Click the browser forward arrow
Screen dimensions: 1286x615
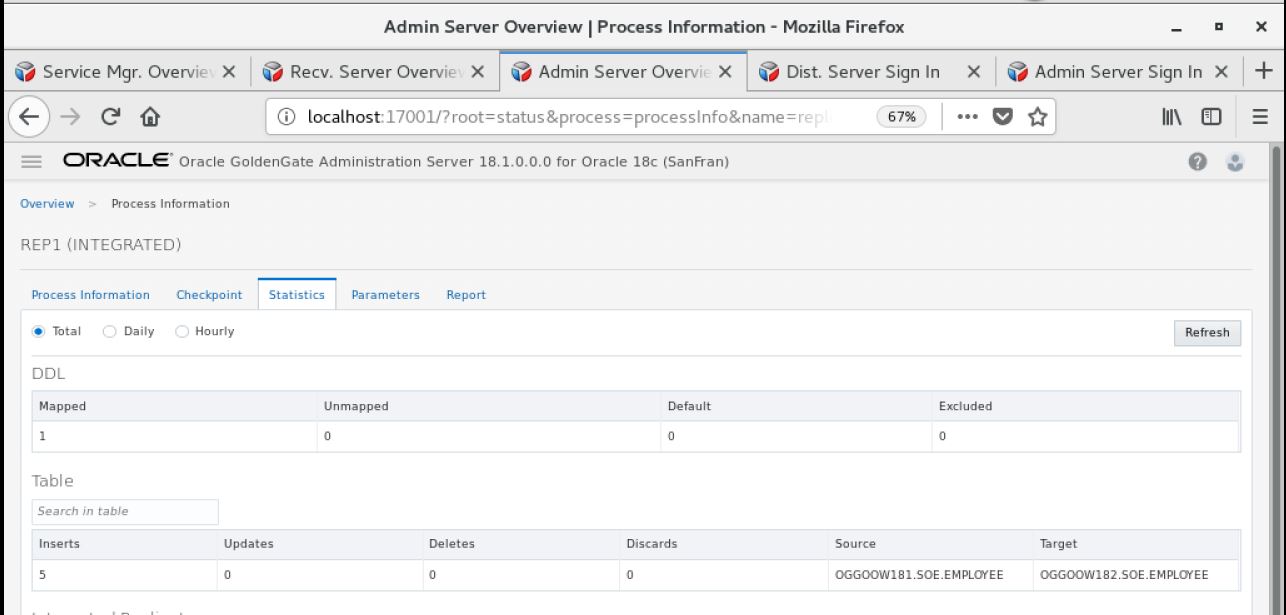tap(68, 116)
